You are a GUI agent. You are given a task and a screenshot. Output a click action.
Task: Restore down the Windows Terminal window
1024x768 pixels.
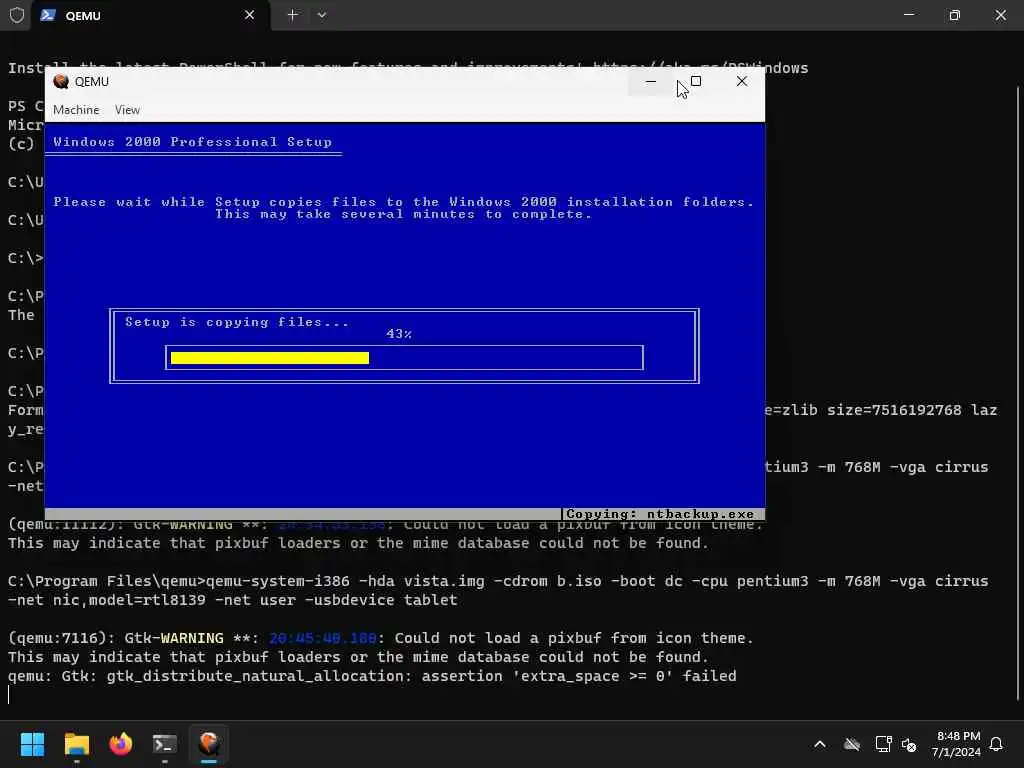955,15
